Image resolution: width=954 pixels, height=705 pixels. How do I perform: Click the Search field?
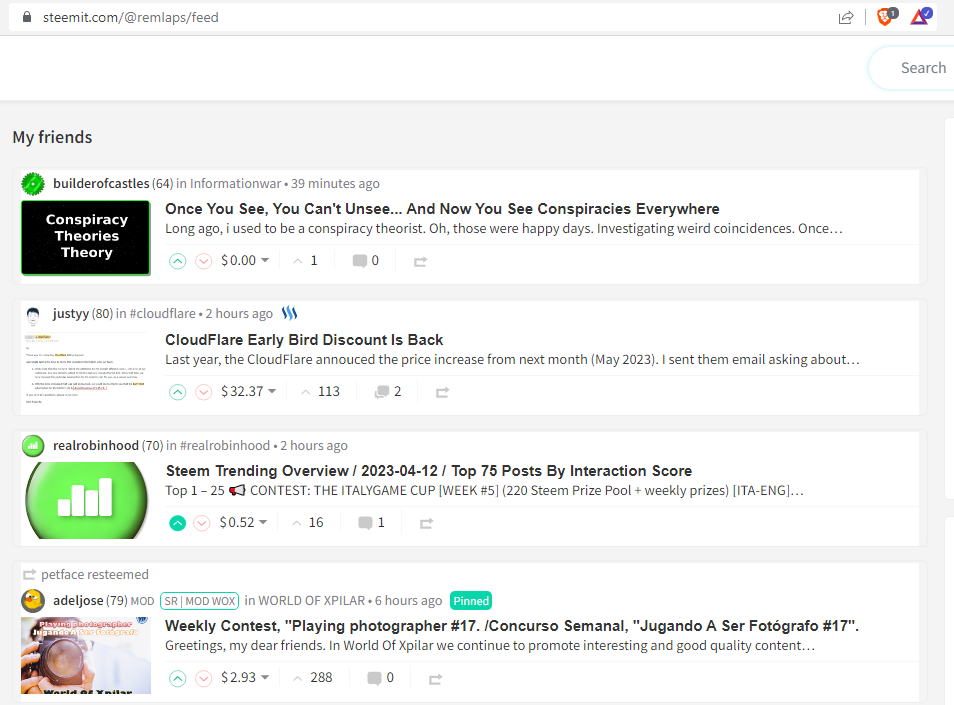(912, 68)
